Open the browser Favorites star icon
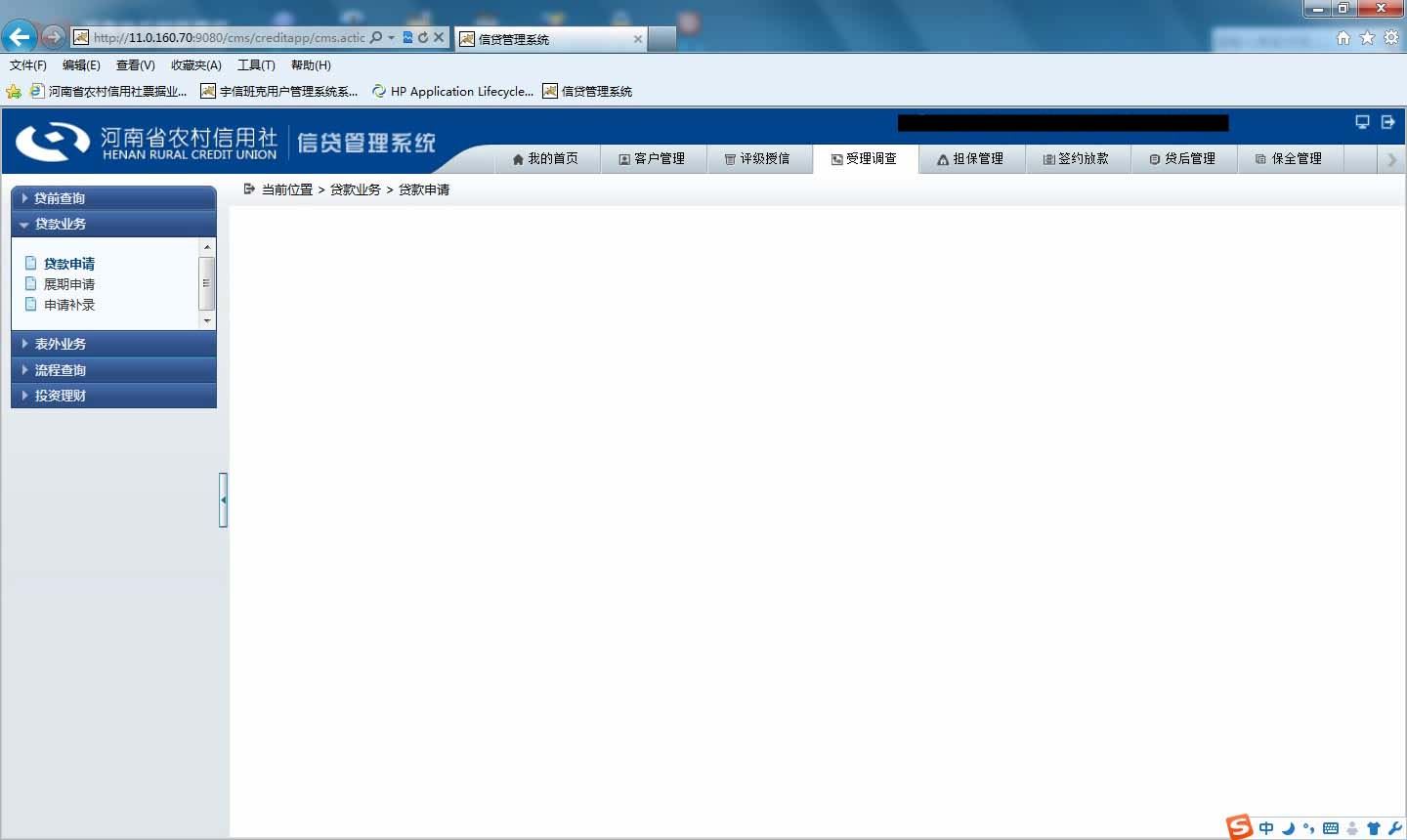Screen dimensions: 1407x840 click(1367, 37)
